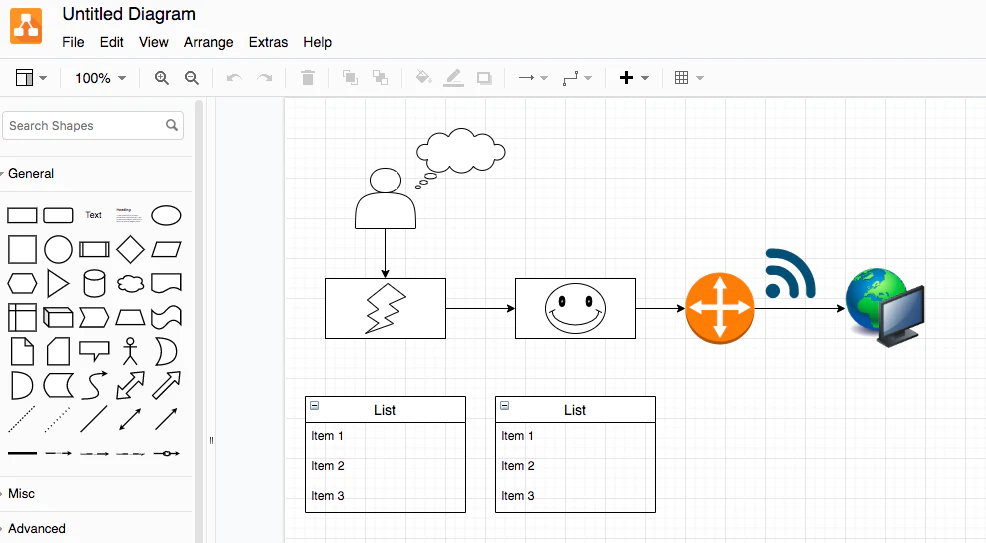The width and height of the screenshot is (986, 543).
Task: Click the zoom in magnifier
Action: (162, 78)
